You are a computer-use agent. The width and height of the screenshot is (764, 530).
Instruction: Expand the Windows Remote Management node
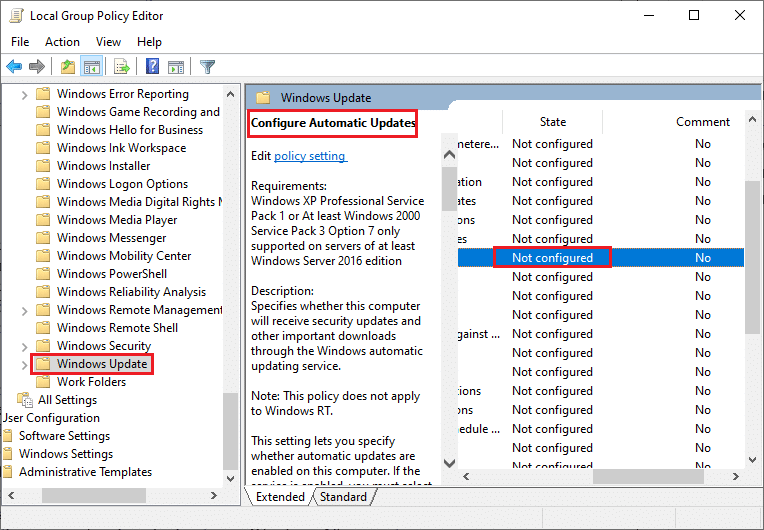(24, 310)
